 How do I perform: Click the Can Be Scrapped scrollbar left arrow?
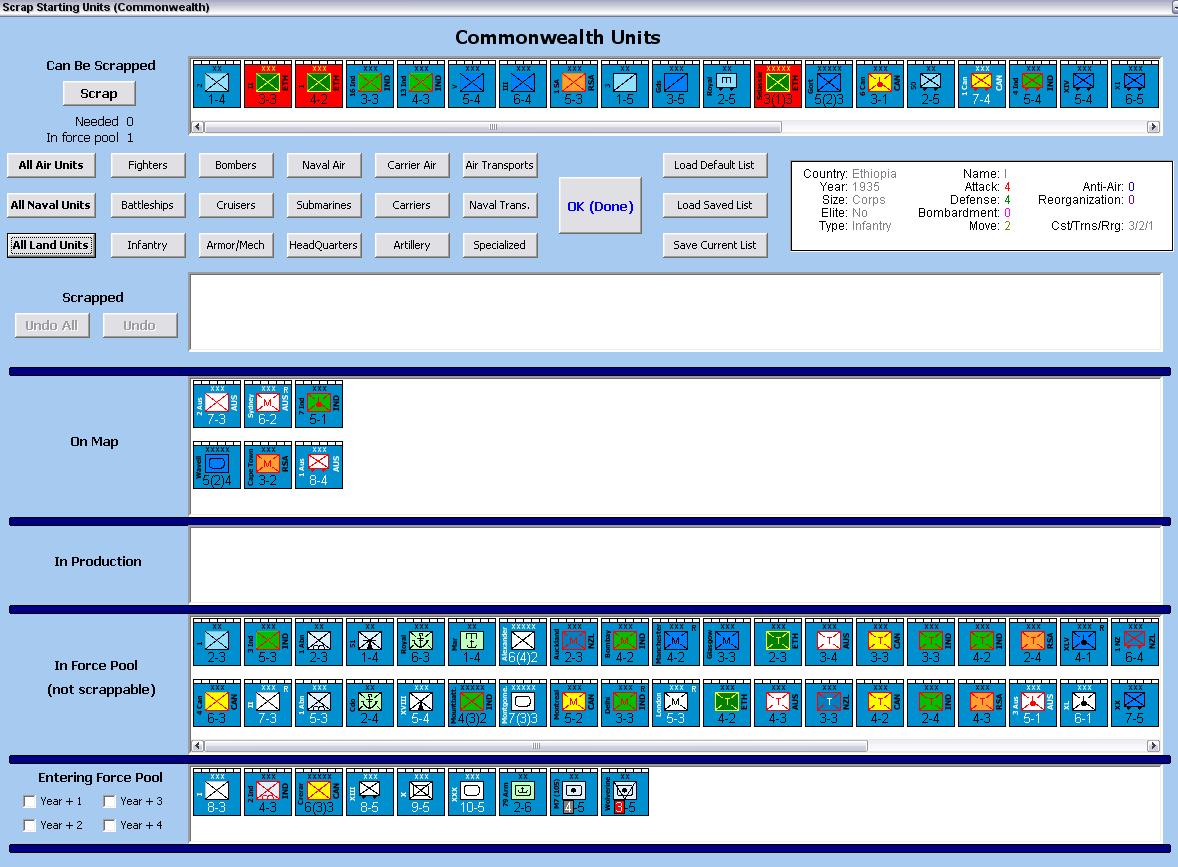point(198,127)
